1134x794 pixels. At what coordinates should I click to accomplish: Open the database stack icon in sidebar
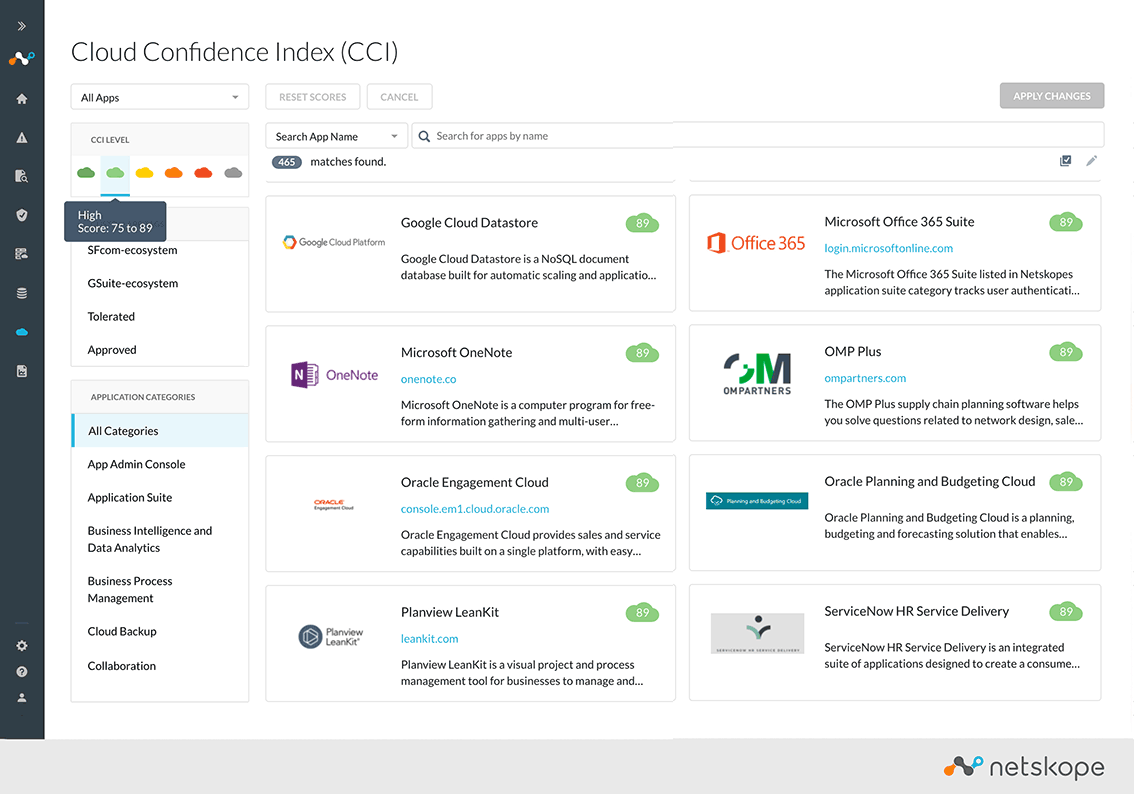coord(22,293)
